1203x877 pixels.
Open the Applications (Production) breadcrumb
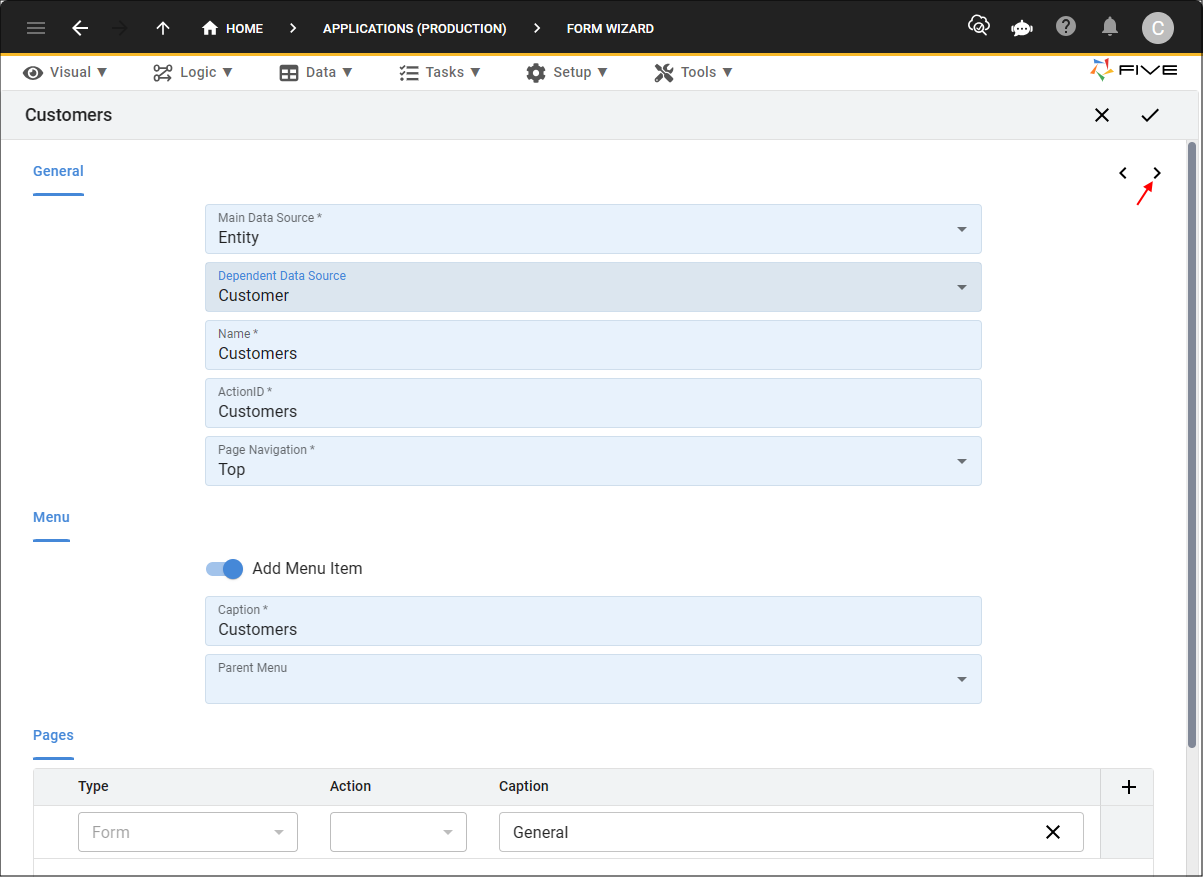[414, 28]
